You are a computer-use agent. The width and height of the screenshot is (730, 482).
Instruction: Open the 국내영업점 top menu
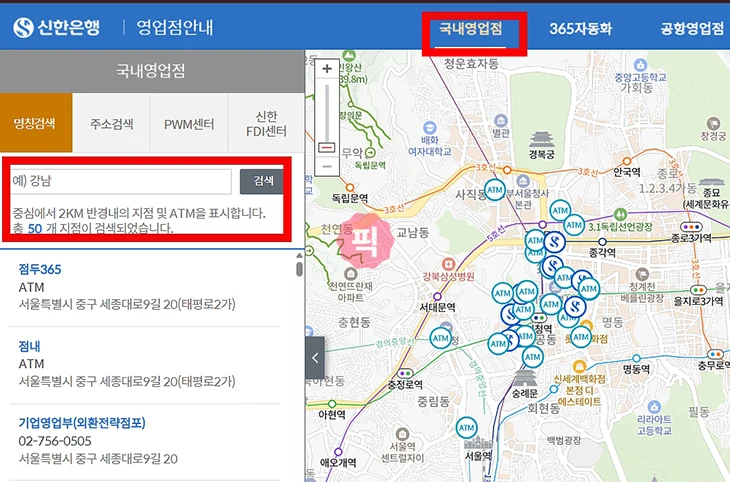pos(471,28)
